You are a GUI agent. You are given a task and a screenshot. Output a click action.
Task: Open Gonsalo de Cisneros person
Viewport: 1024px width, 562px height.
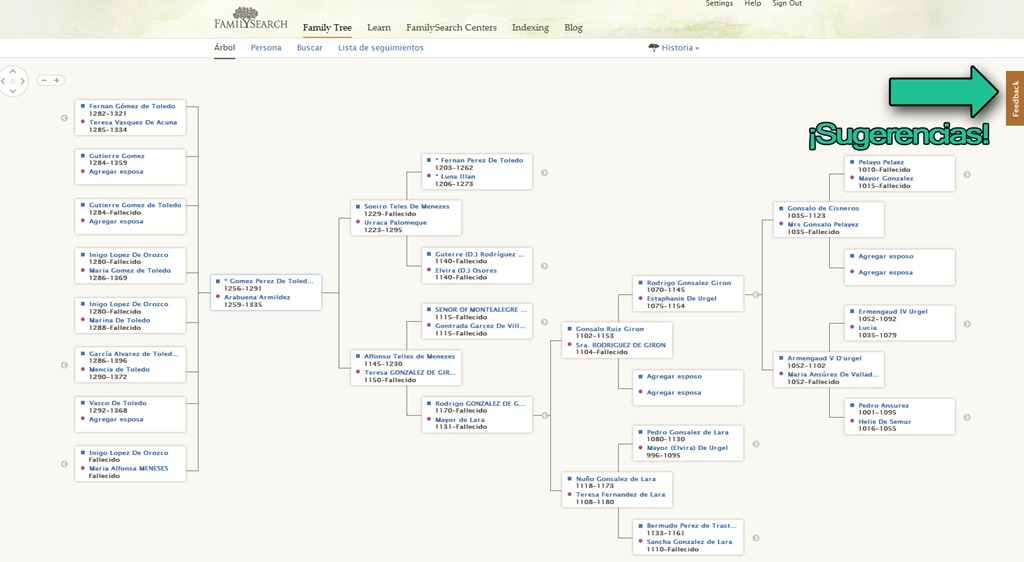coord(823,208)
